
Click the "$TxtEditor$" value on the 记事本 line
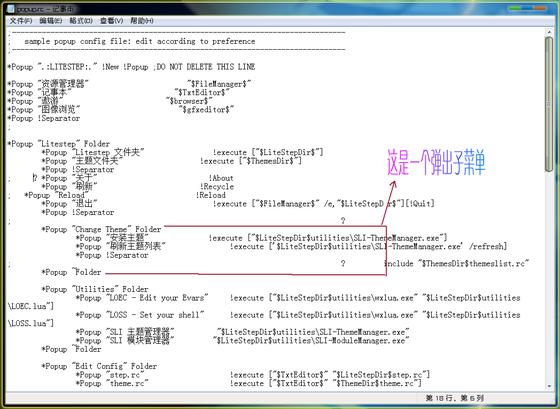[x=202, y=93]
